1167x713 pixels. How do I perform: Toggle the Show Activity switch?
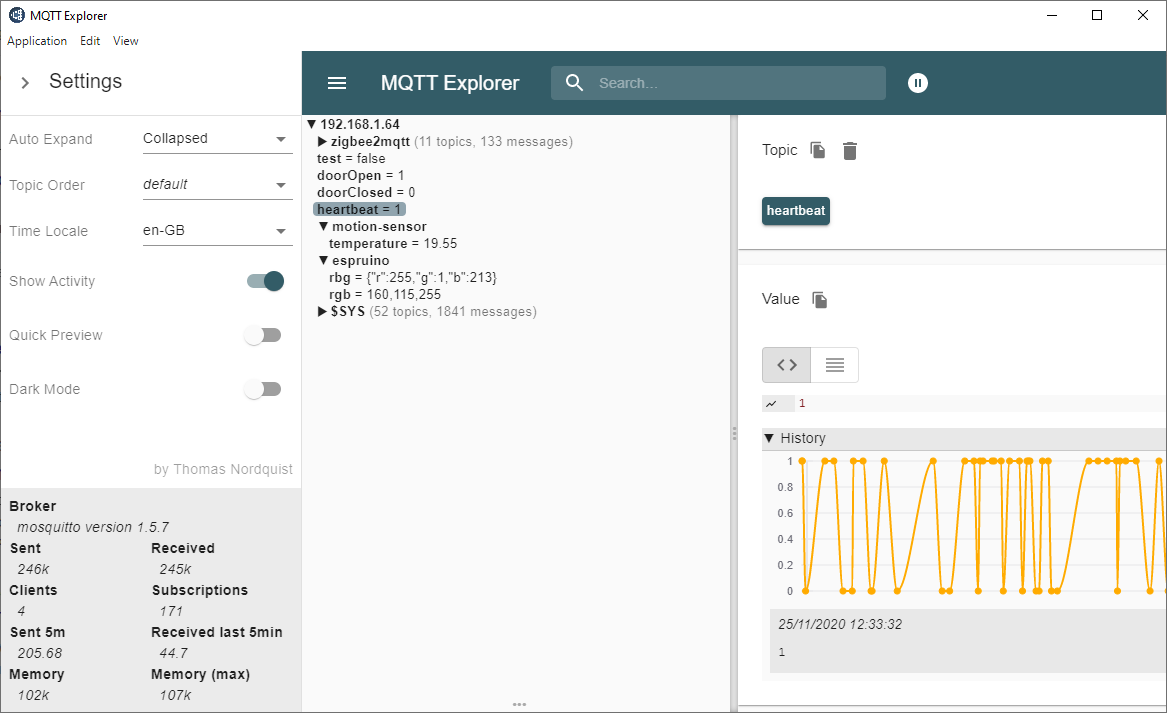265,281
